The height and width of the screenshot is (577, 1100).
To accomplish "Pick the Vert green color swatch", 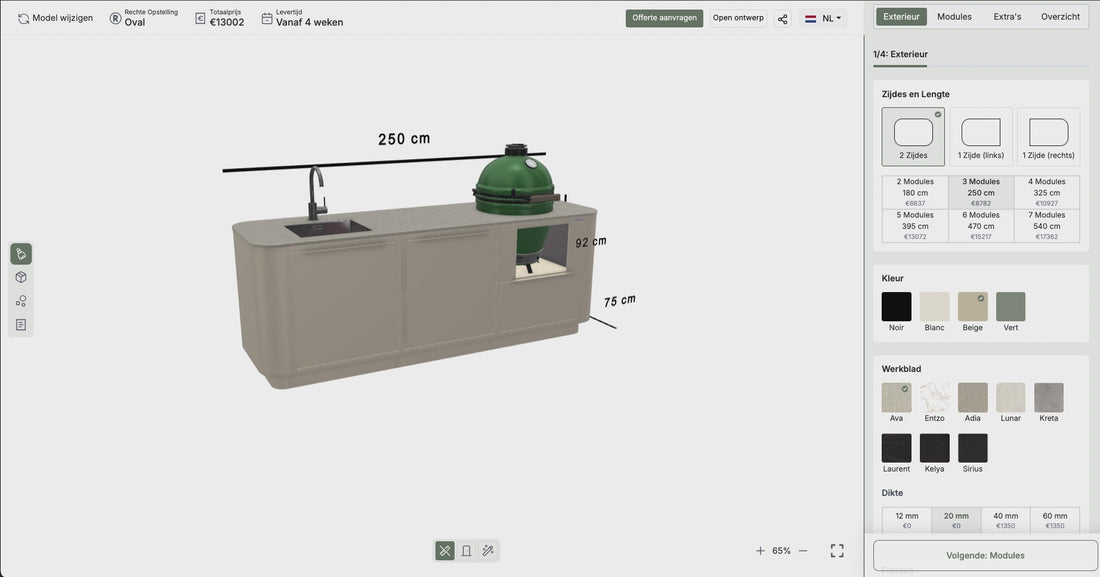I will [1011, 307].
